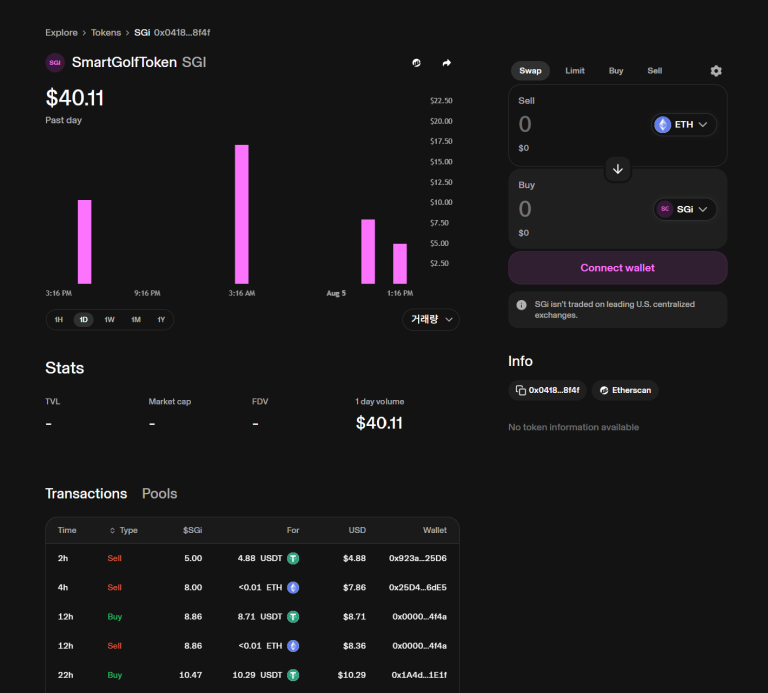The width and height of the screenshot is (768, 693).
Task: Click the info icon in exchange notice
Action: [x=522, y=305]
